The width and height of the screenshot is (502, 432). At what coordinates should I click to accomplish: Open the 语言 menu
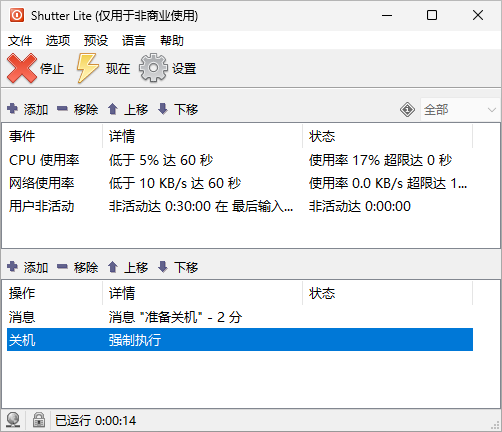tap(134, 41)
